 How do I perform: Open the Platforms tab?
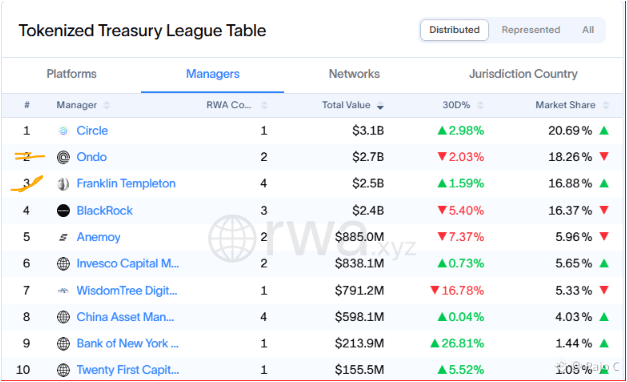[72, 74]
